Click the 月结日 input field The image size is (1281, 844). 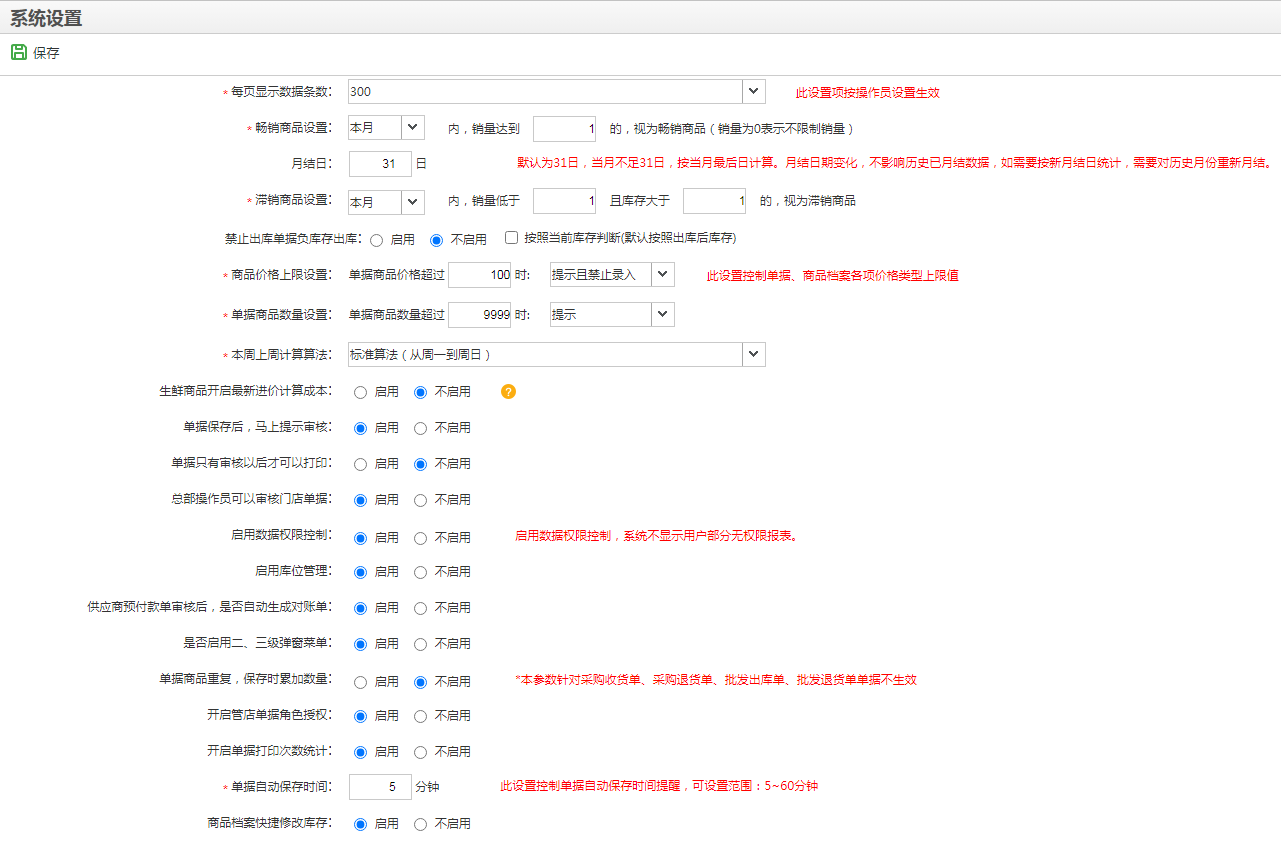pyautogui.click(x=380, y=164)
